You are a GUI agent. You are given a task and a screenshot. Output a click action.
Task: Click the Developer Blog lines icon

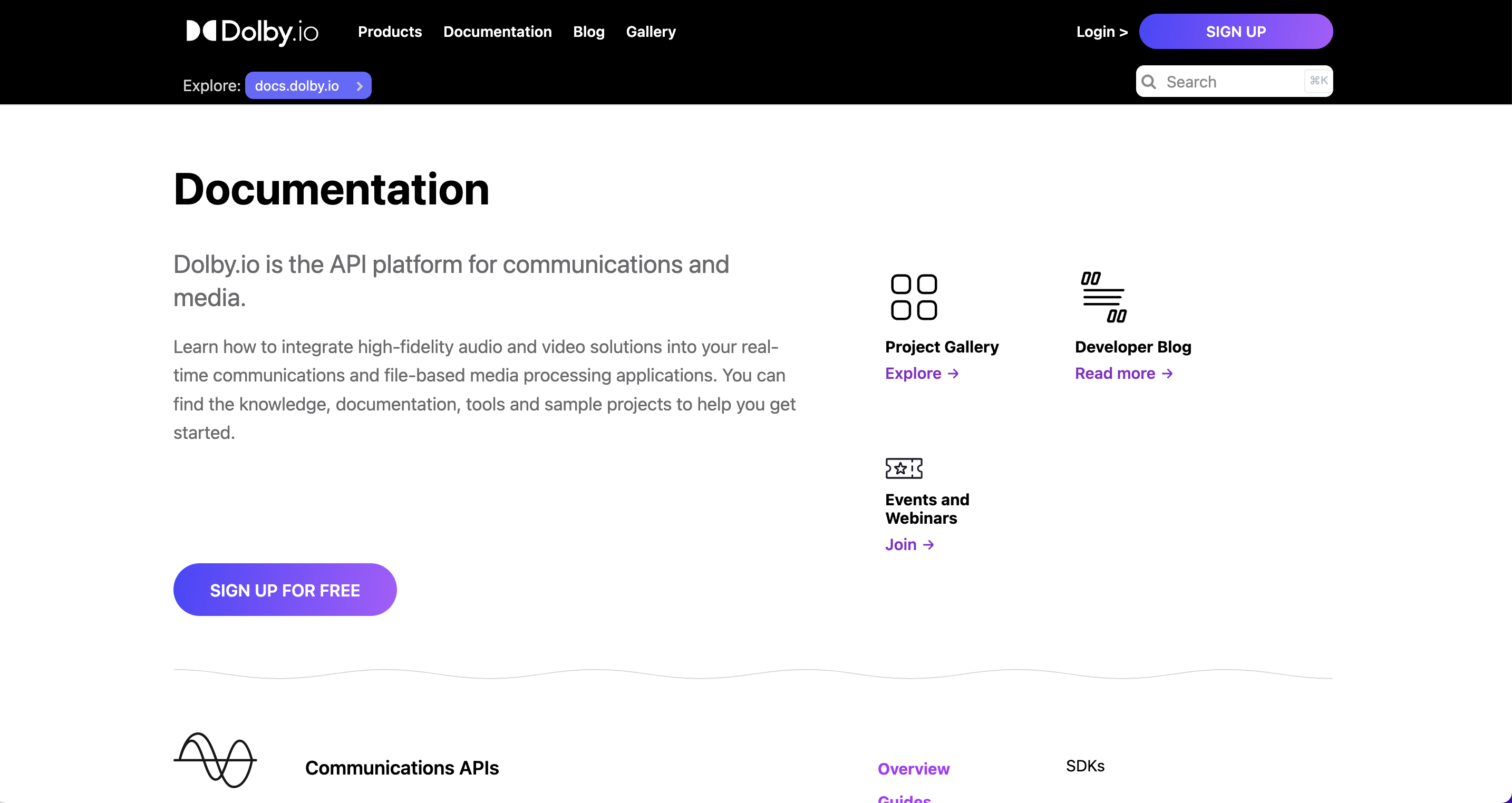pyautogui.click(x=1103, y=297)
